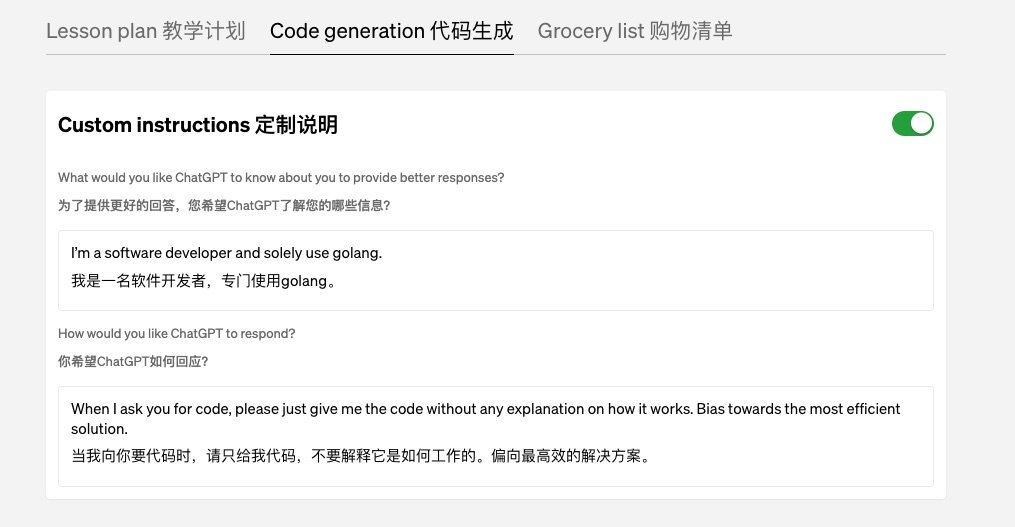The image size is (1015, 527).
Task: Click the Custom instructions 定制说明 heading
Action: point(198,125)
